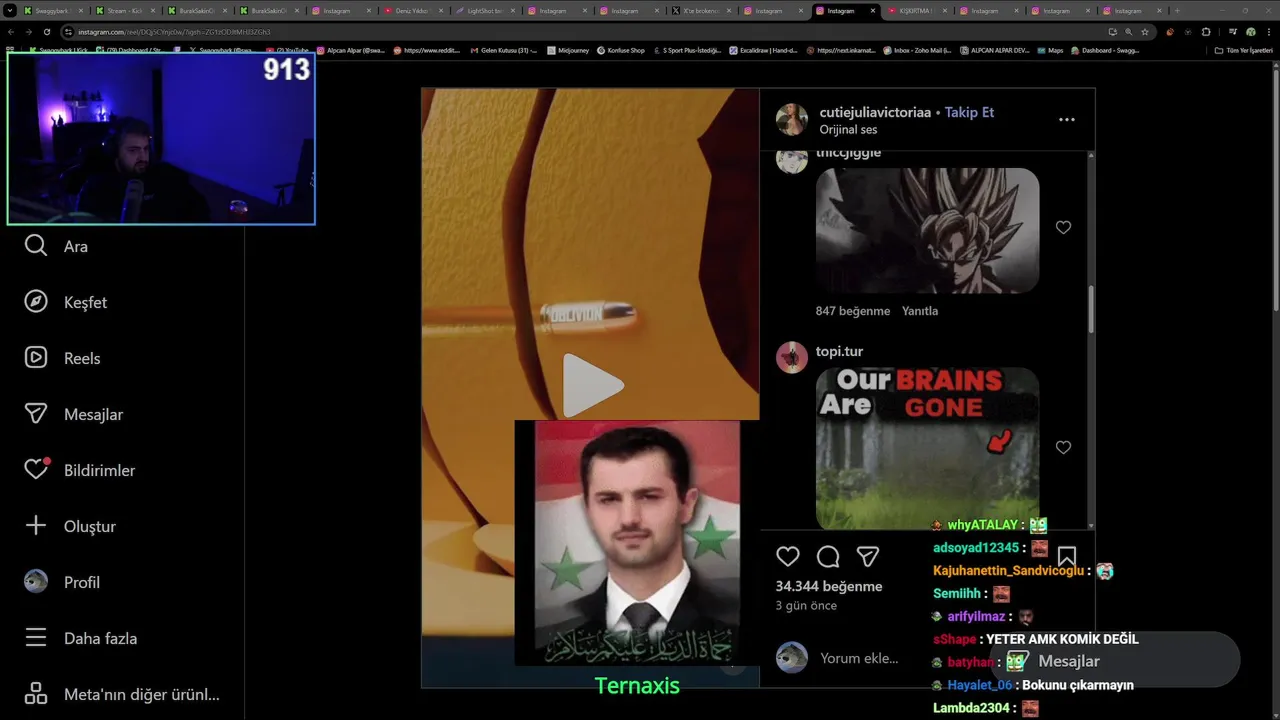This screenshot has width=1280, height=720.
Task: Open comment icon under the reel
Action: [828, 557]
